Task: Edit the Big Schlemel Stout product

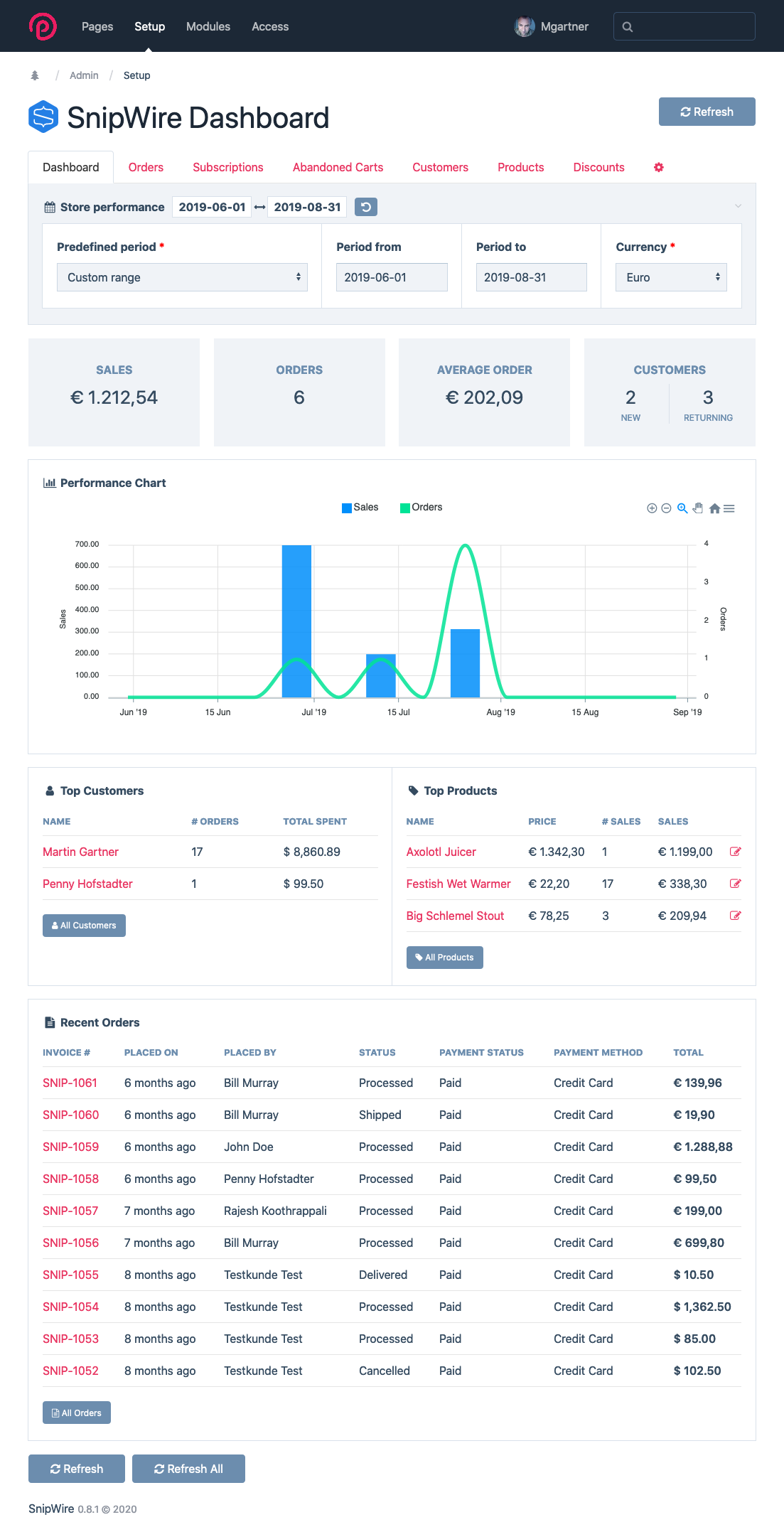Action: [x=736, y=916]
